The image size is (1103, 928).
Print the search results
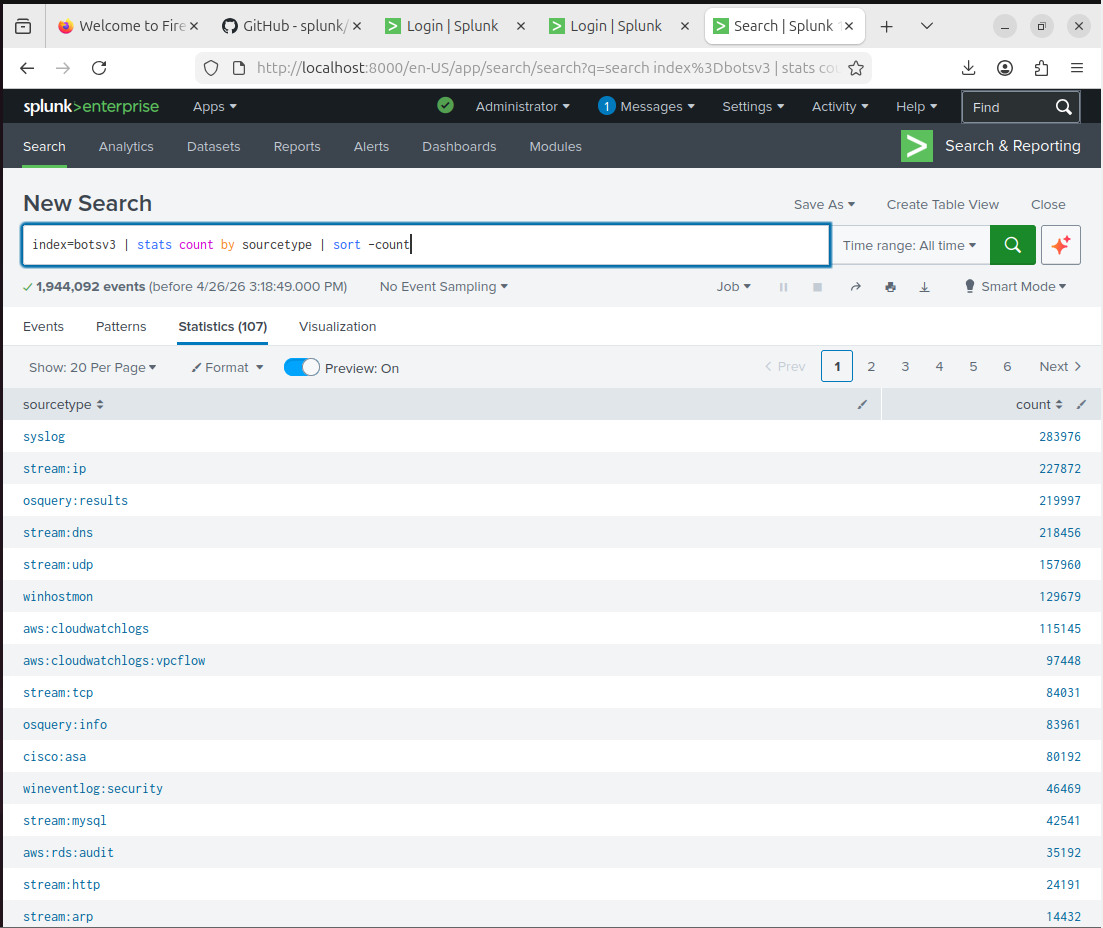tap(891, 287)
